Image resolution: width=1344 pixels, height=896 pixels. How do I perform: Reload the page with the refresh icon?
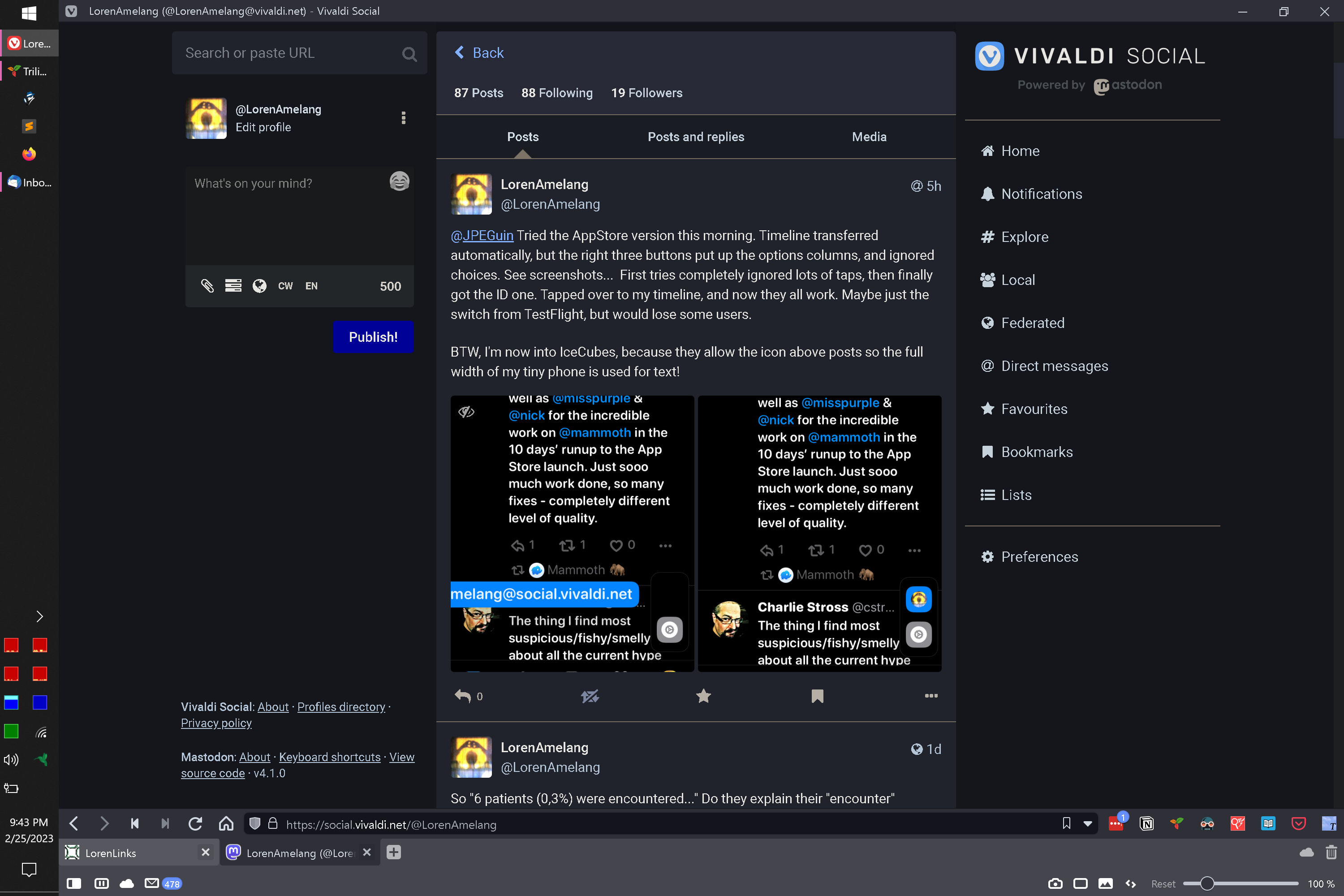[195, 824]
